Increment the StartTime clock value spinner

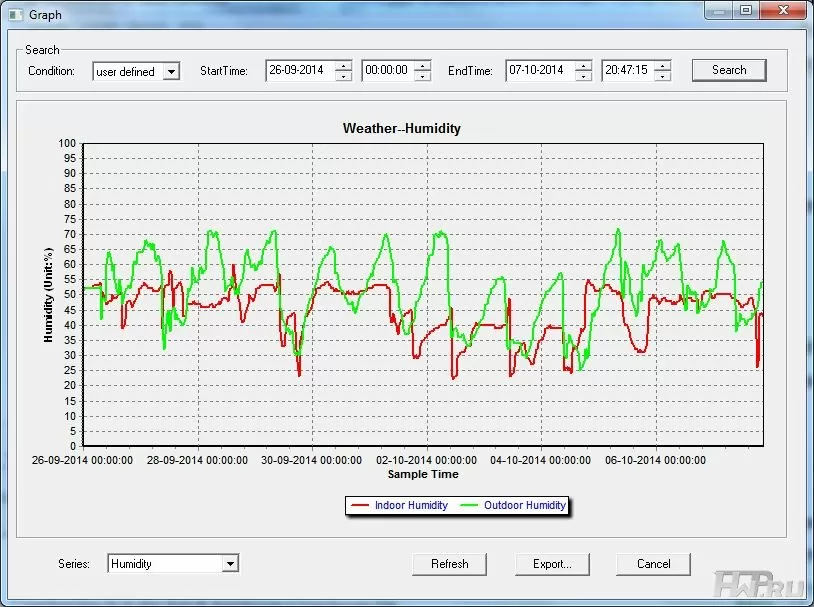click(423, 66)
